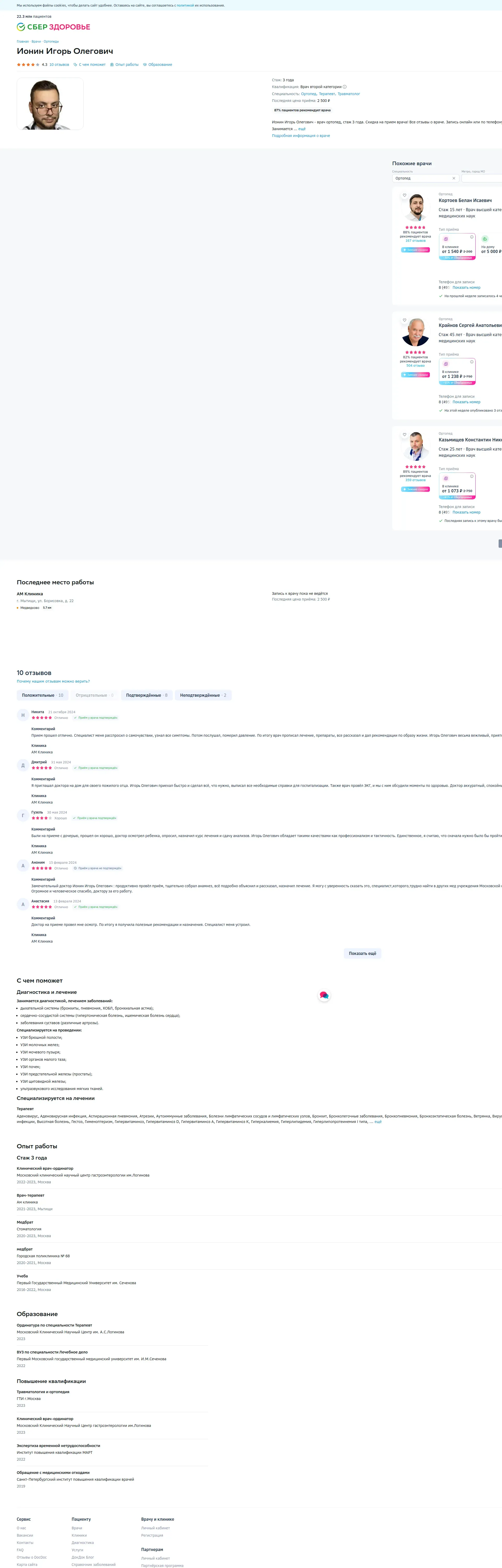Filter reviews by Неподтверждённые
The height and width of the screenshot is (1568, 502).
[x=203, y=695]
